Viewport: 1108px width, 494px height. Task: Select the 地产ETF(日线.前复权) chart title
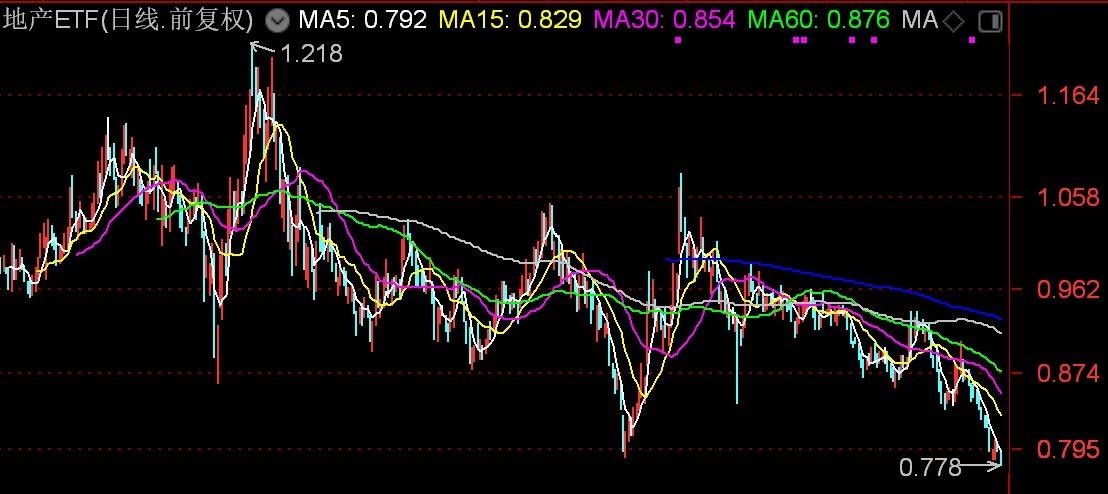coord(129,20)
